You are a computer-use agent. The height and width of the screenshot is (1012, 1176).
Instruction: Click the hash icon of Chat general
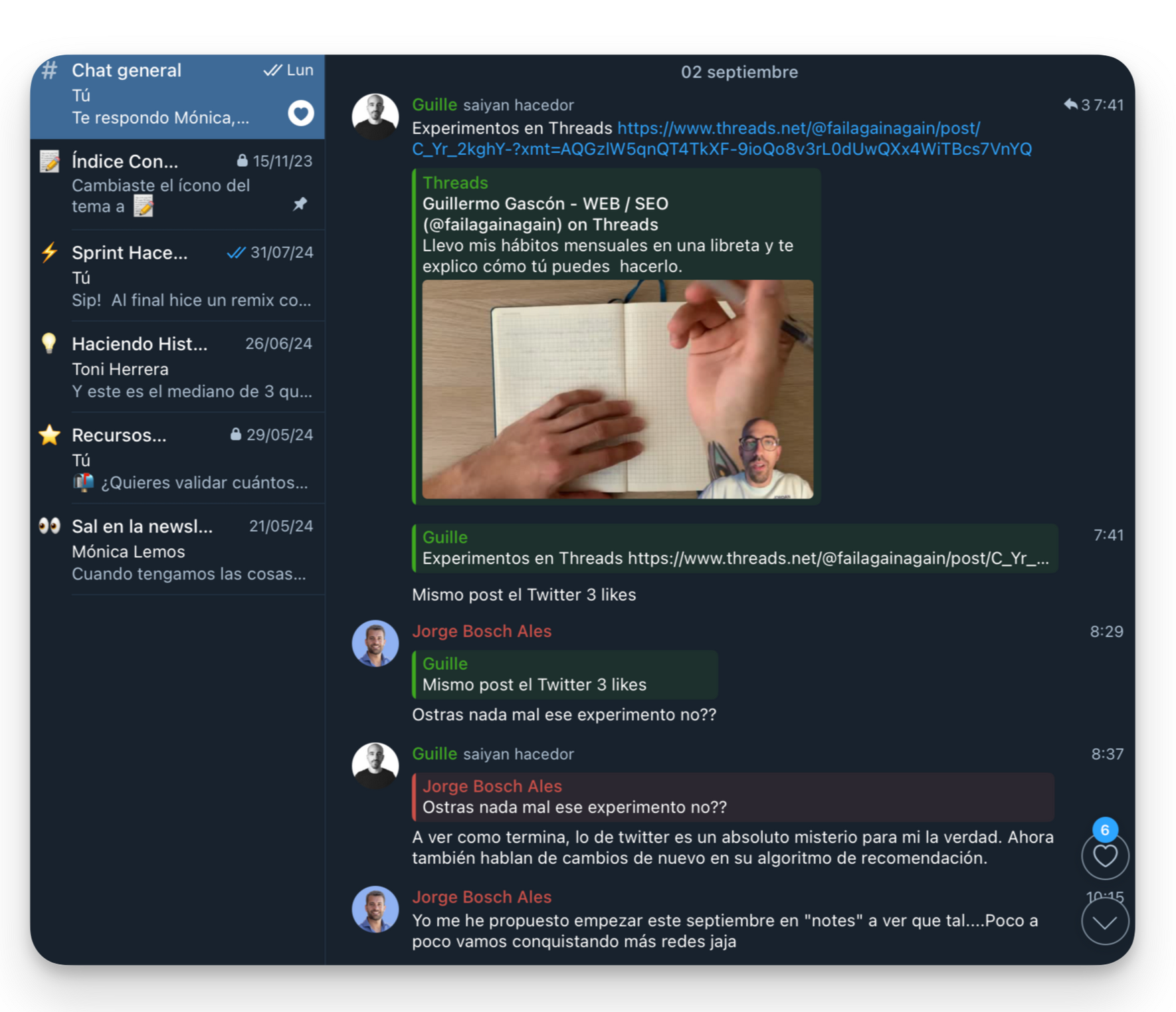(49, 70)
